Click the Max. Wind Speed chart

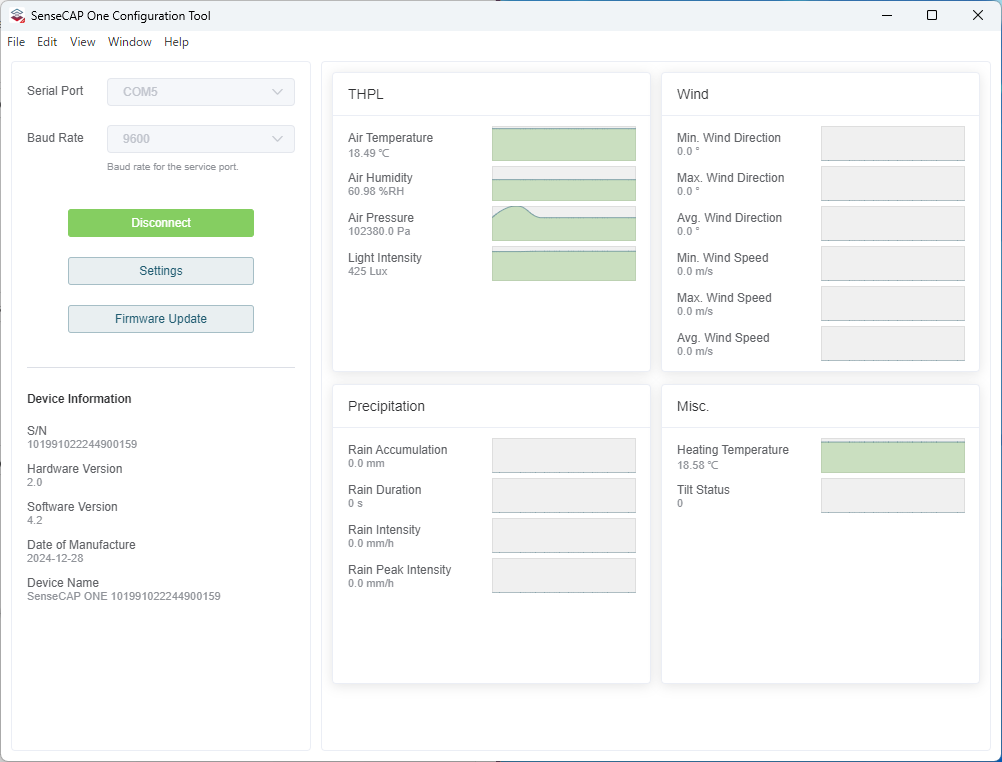click(893, 303)
